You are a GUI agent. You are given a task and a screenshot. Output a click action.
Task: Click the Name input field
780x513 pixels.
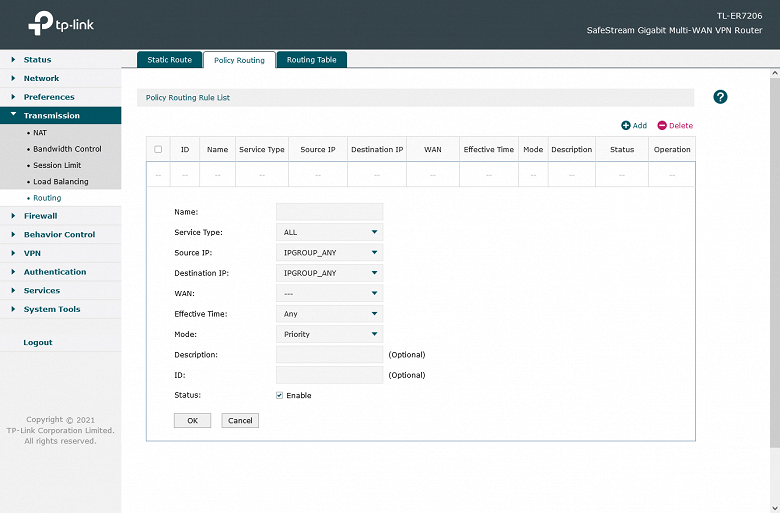click(x=329, y=211)
